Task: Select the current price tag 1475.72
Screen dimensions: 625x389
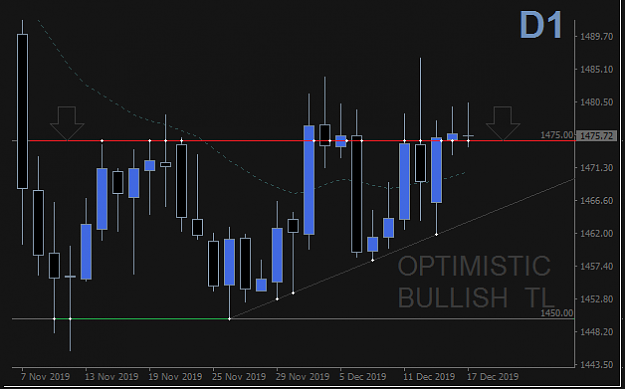Action: pyautogui.click(x=597, y=136)
